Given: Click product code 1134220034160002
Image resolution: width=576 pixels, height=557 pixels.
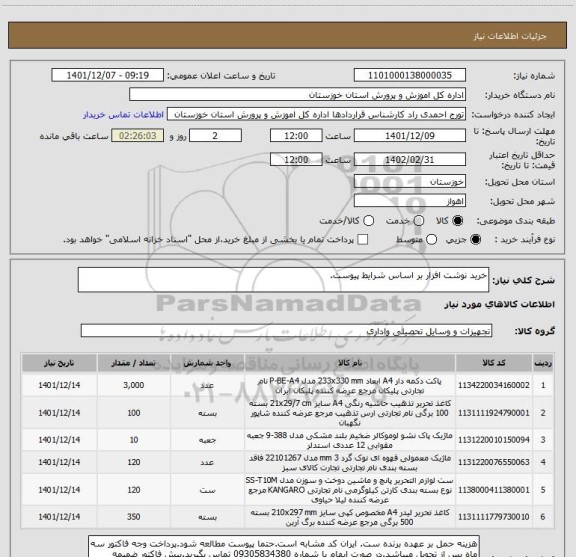Looking at the screenshot, I should pos(494,385).
